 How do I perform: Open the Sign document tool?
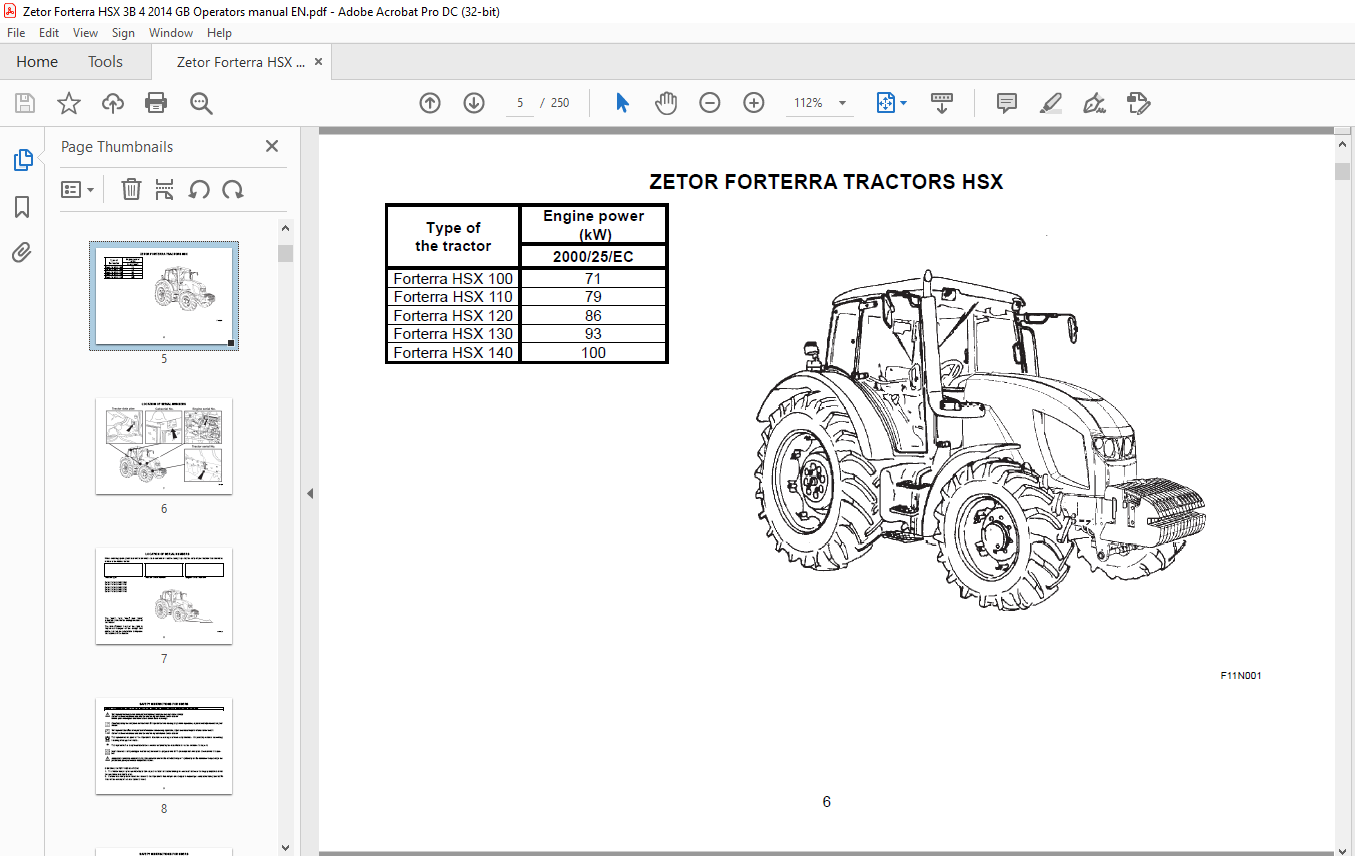point(1094,103)
